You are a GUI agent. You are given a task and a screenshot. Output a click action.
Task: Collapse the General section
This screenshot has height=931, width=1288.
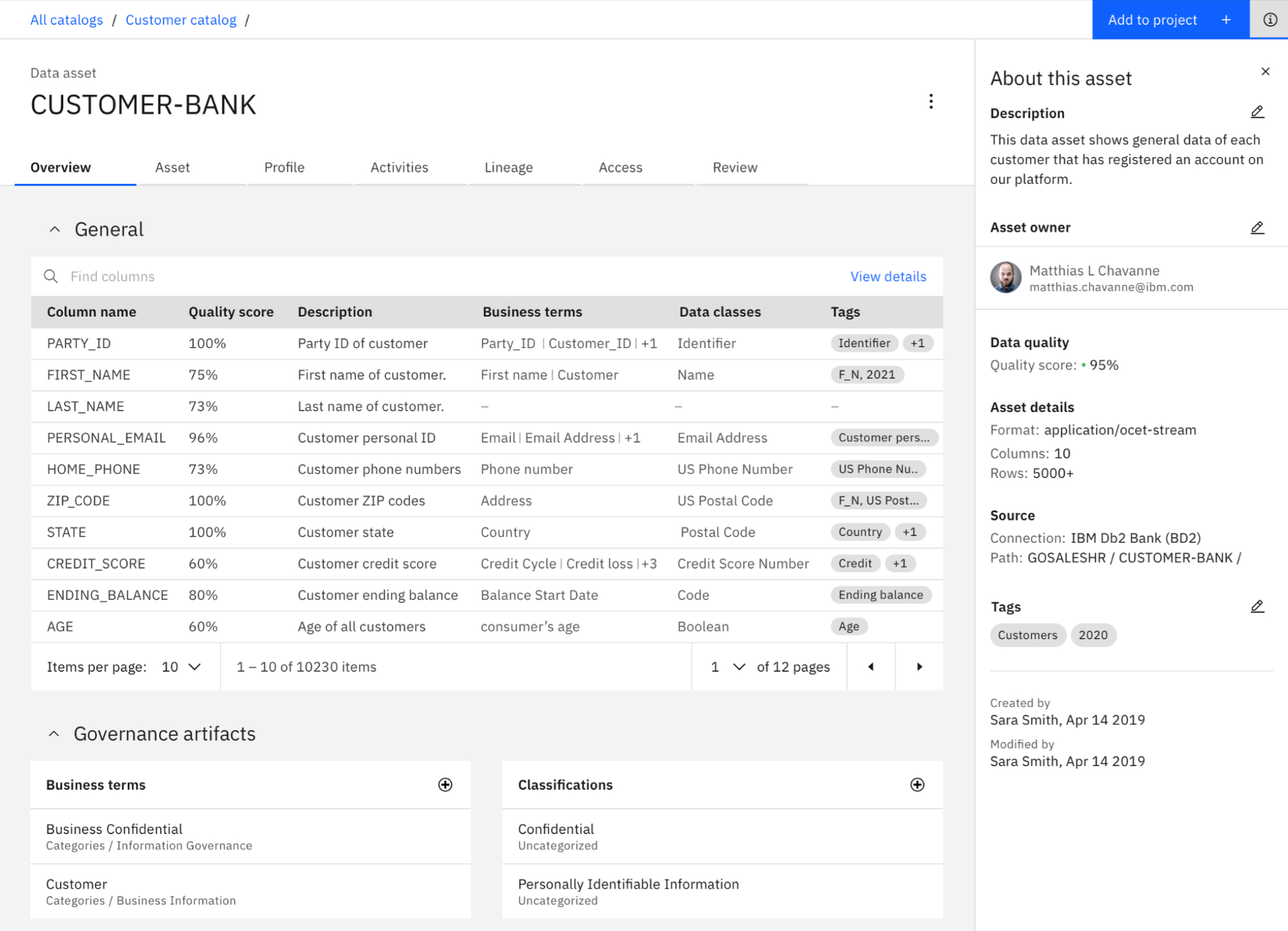(x=54, y=229)
